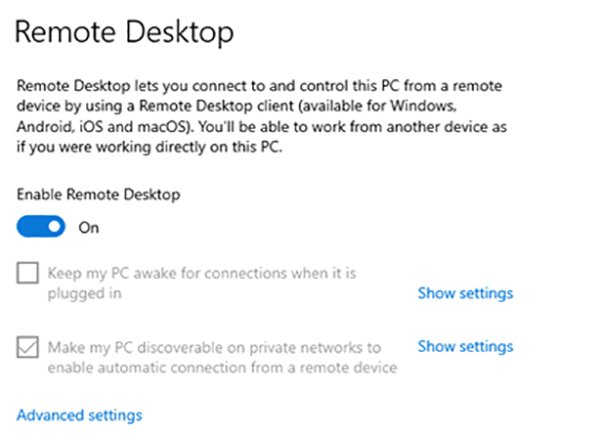Viewport: 600px width, 437px height.
Task: Click the blue track of the Remote Desktop switch
Action: tap(30, 227)
